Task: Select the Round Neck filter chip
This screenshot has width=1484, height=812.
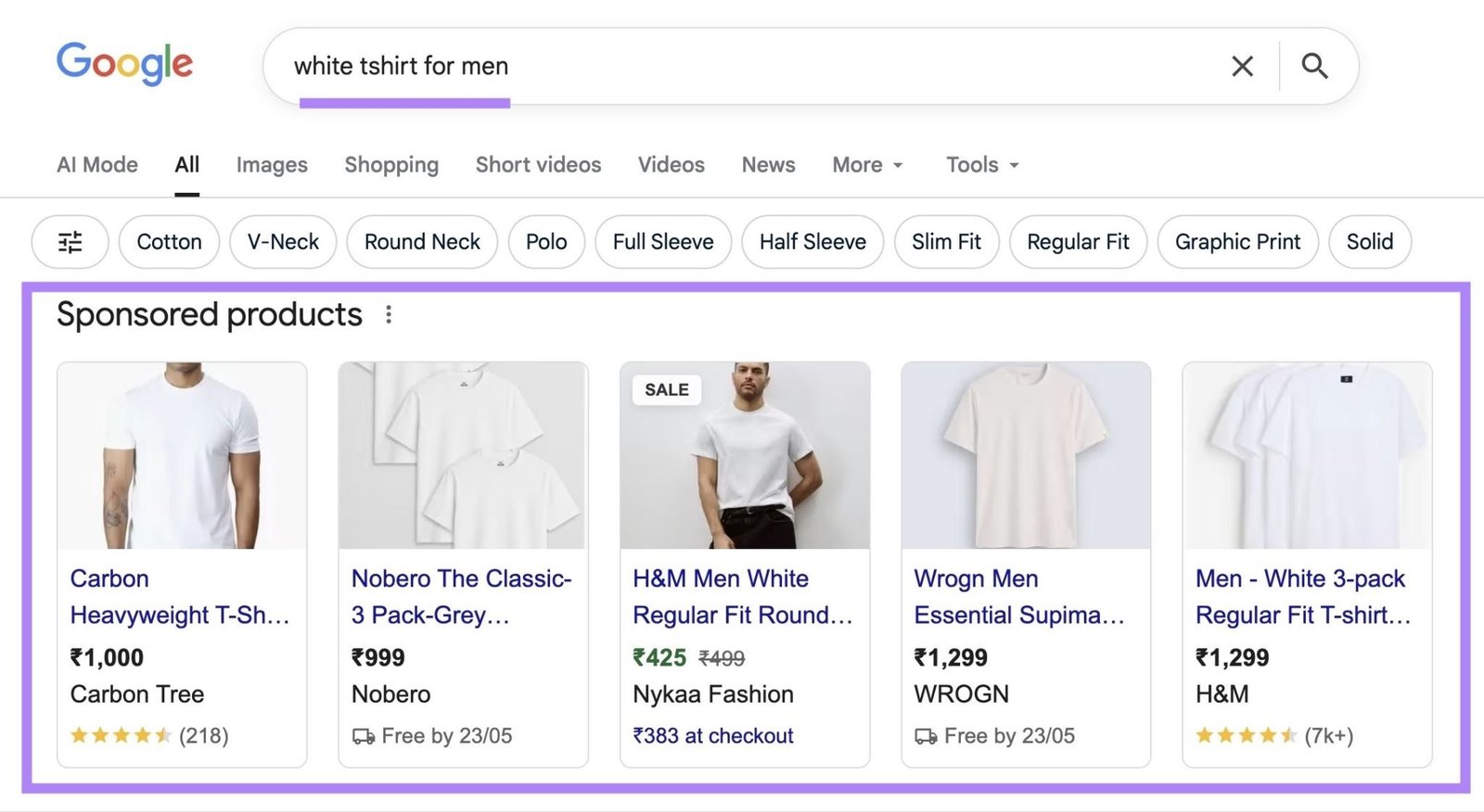Action: click(x=422, y=242)
